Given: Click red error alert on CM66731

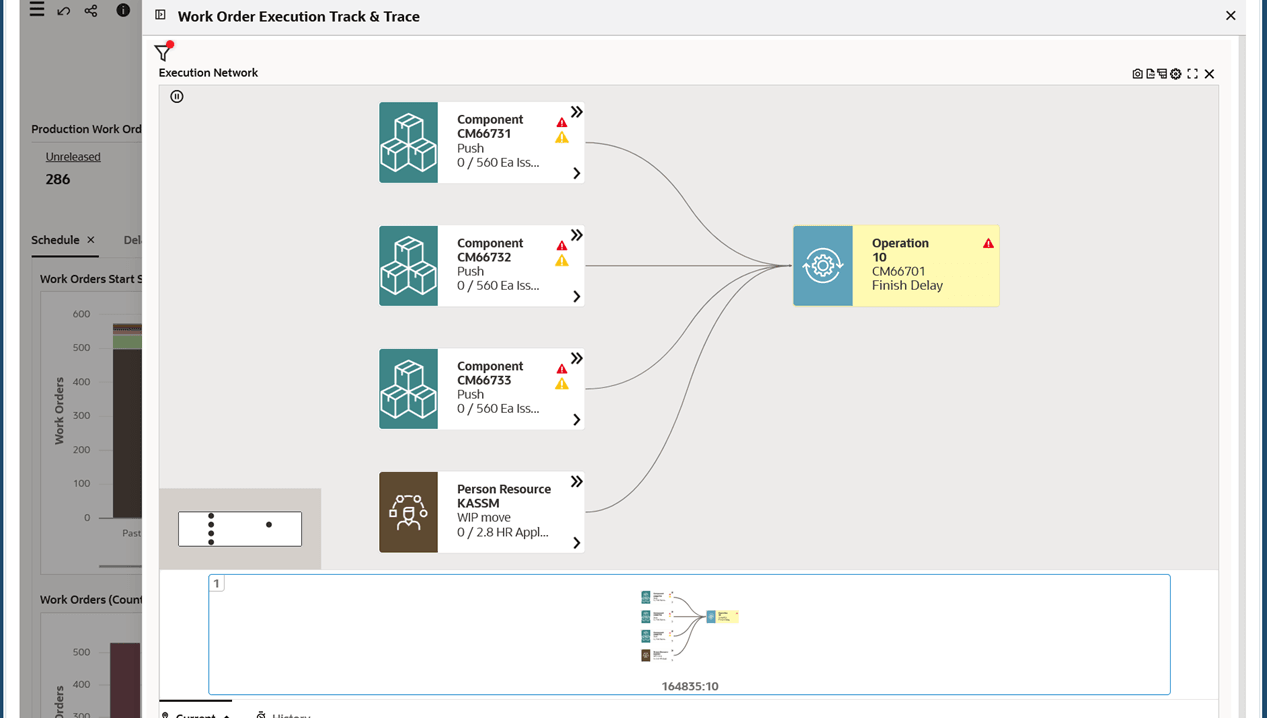Looking at the screenshot, I should pyautogui.click(x=562, y=122).
